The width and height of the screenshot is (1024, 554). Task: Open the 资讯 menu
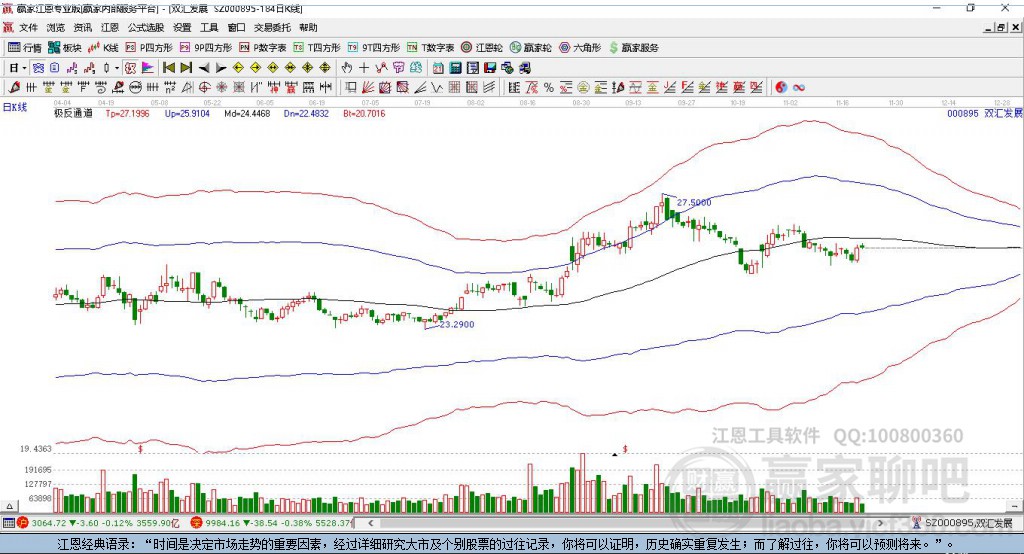(83, 27)
